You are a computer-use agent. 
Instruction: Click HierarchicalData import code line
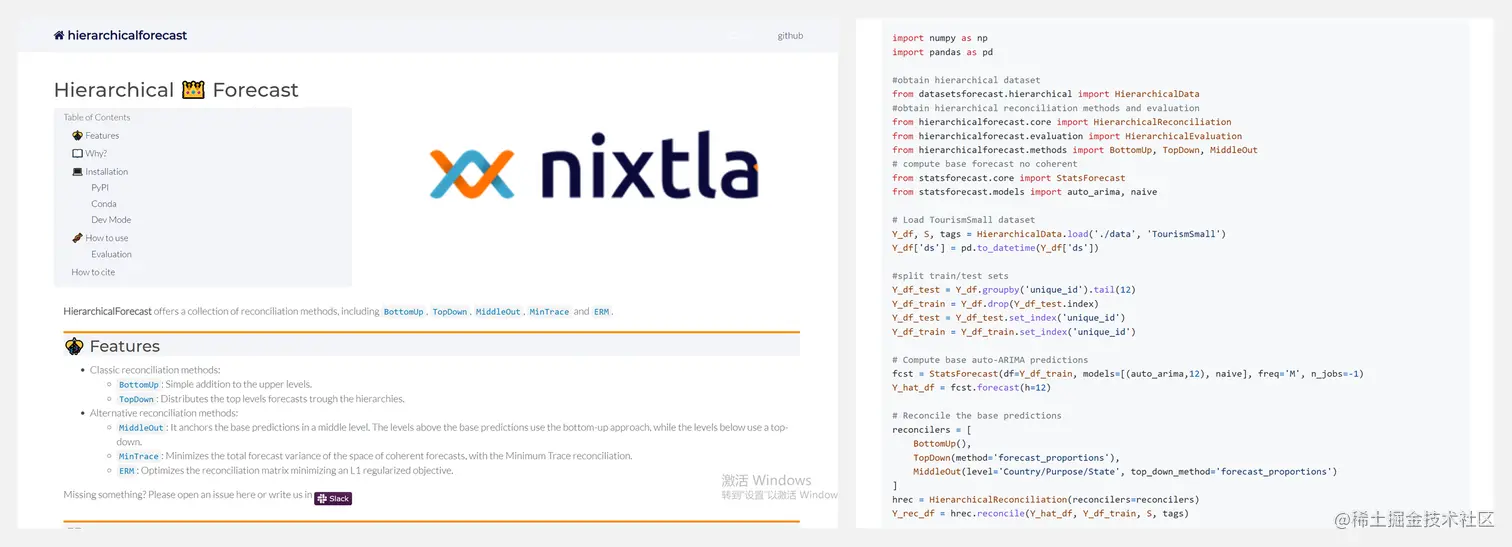[1046, 94]
